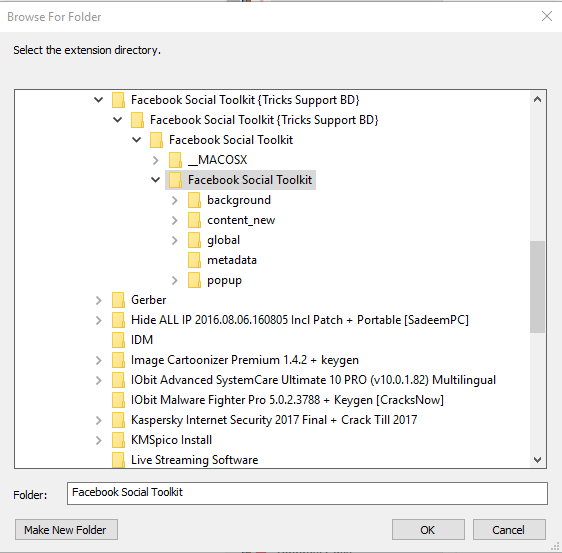Click the scrollbar up arrow
Screen dimensions: 562x553
(x=537, y=100)
